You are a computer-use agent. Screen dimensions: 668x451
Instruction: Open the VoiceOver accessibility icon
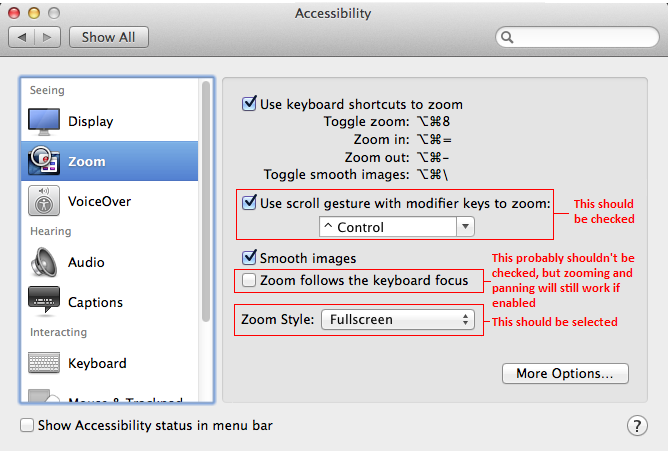click(x=44, y=201)
